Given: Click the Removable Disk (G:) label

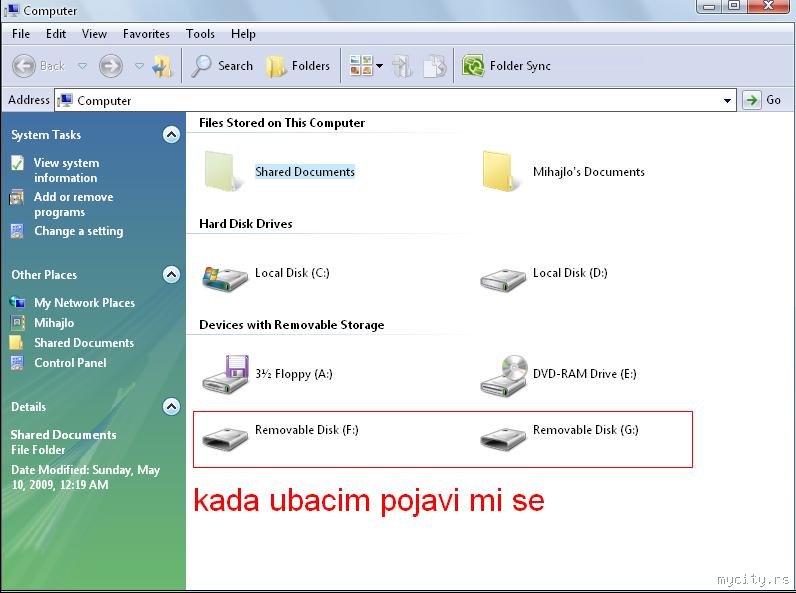Looking at the screenshot, I should [x=586, y=430].
